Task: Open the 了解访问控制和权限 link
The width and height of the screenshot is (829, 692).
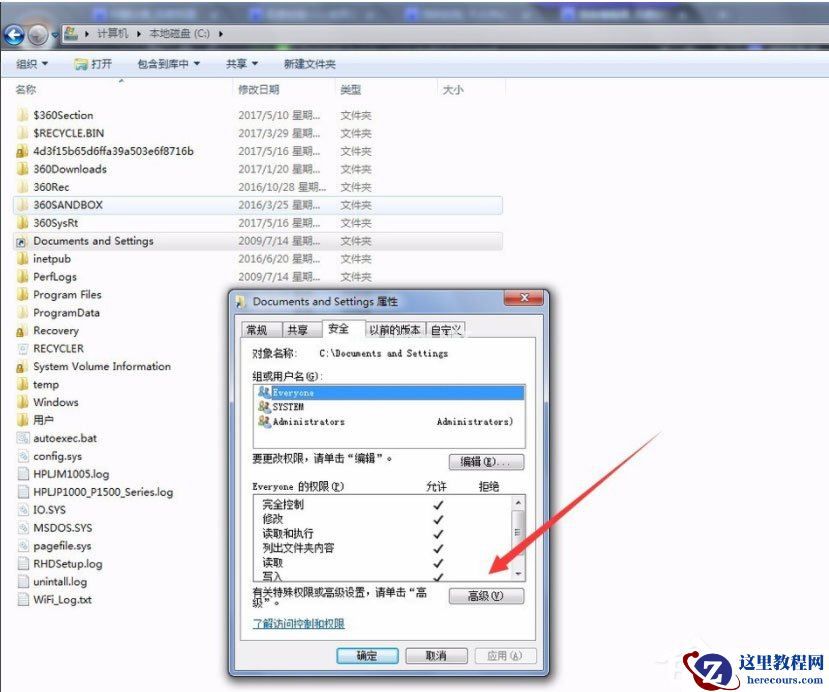Action: click(x=299, y=624)
